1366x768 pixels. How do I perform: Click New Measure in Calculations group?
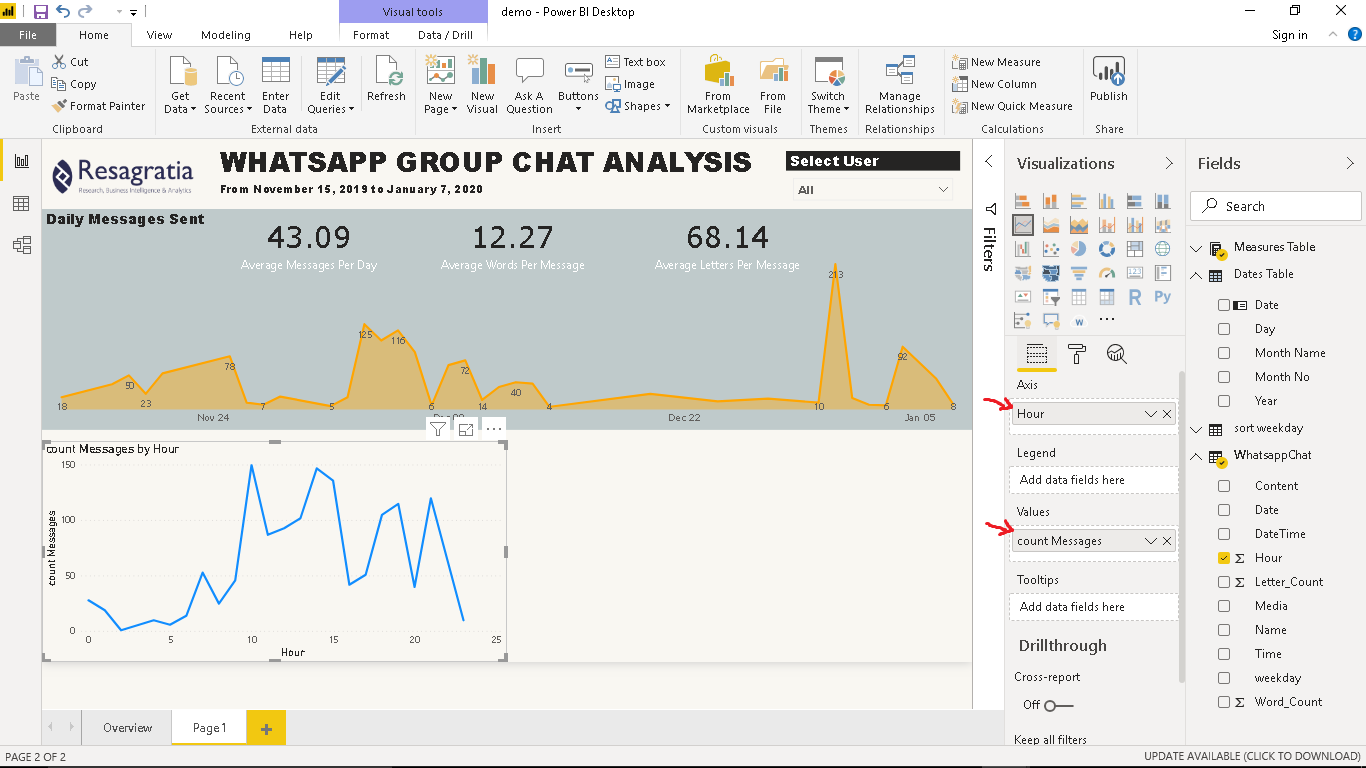pos(1001,61)
